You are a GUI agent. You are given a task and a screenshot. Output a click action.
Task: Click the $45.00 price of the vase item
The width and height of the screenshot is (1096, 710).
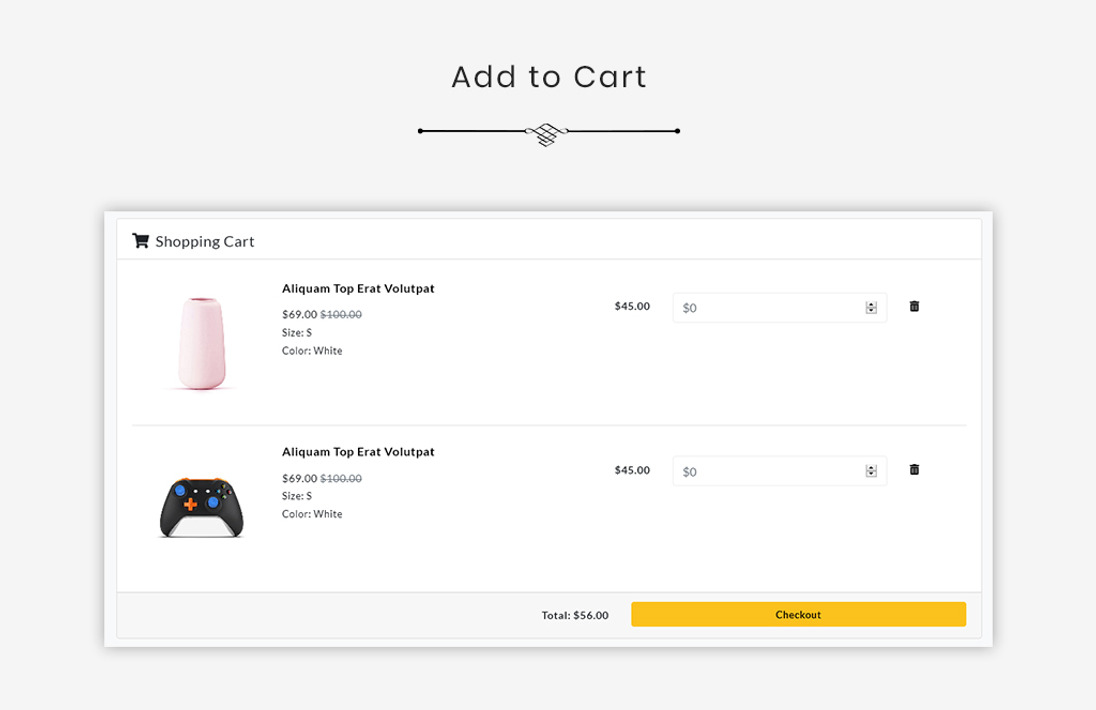pos(632,306)
